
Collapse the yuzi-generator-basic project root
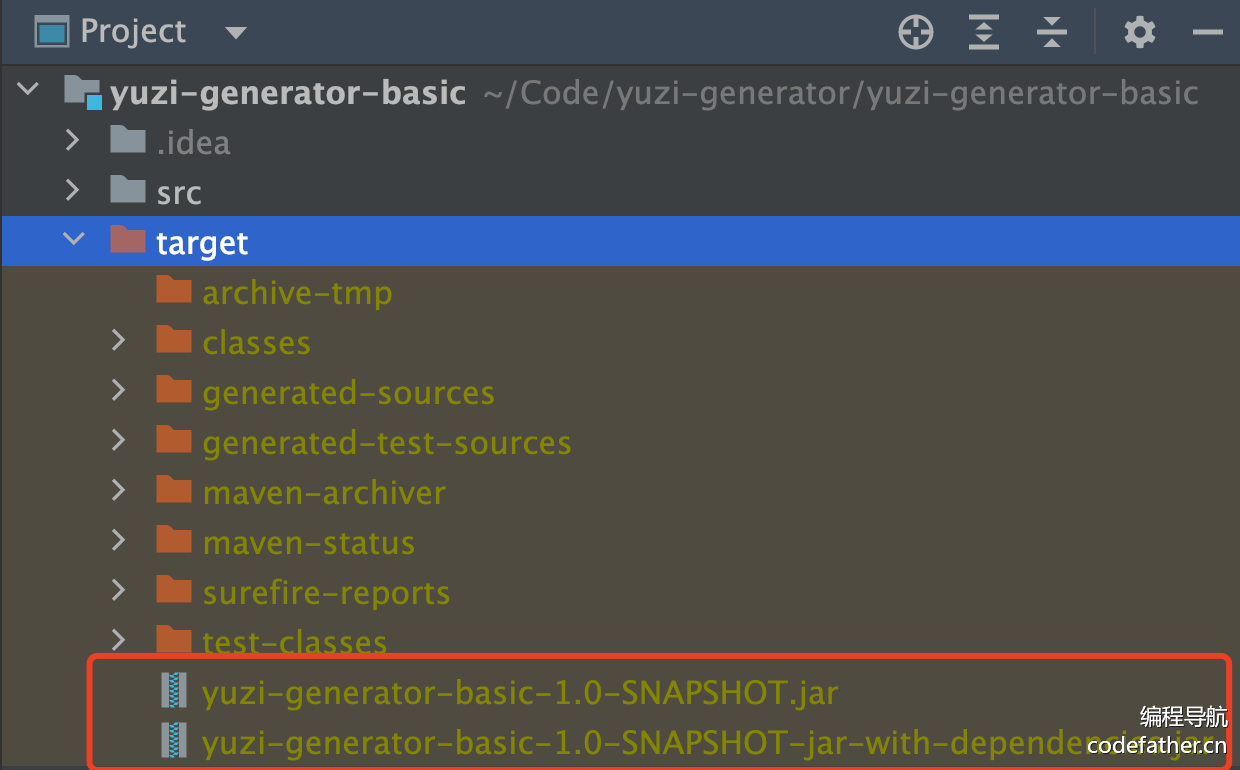pyautogui.click(x=28, y=90)
